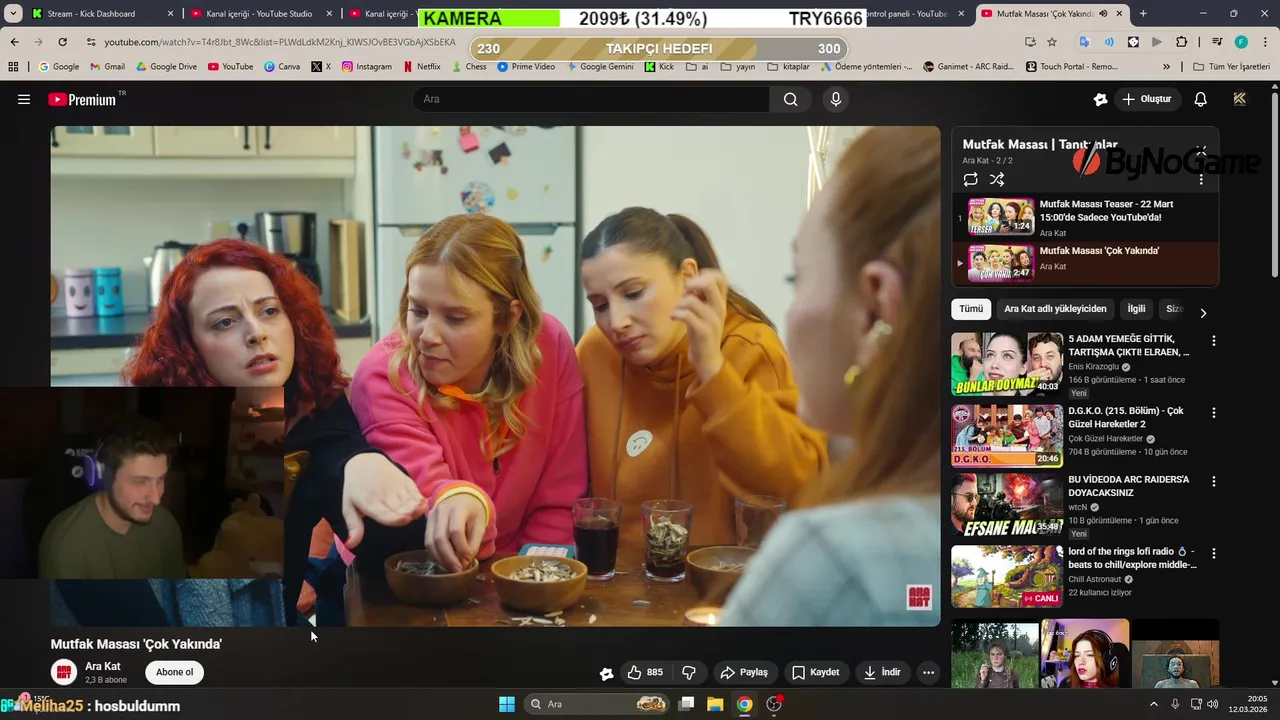Open 5 ADAM YEMEĞE GİTTİK video

tap(1129, 345)
